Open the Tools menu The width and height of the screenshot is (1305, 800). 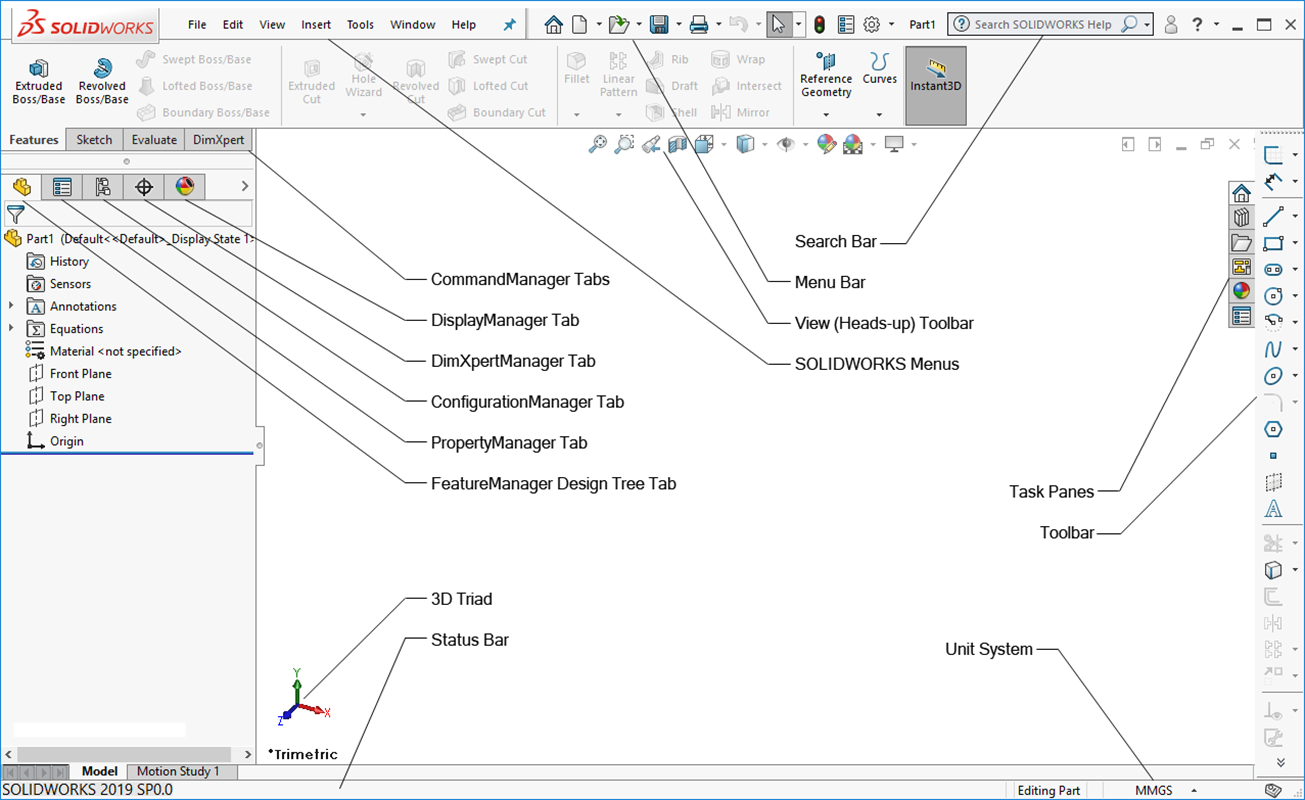coord(360,24)
